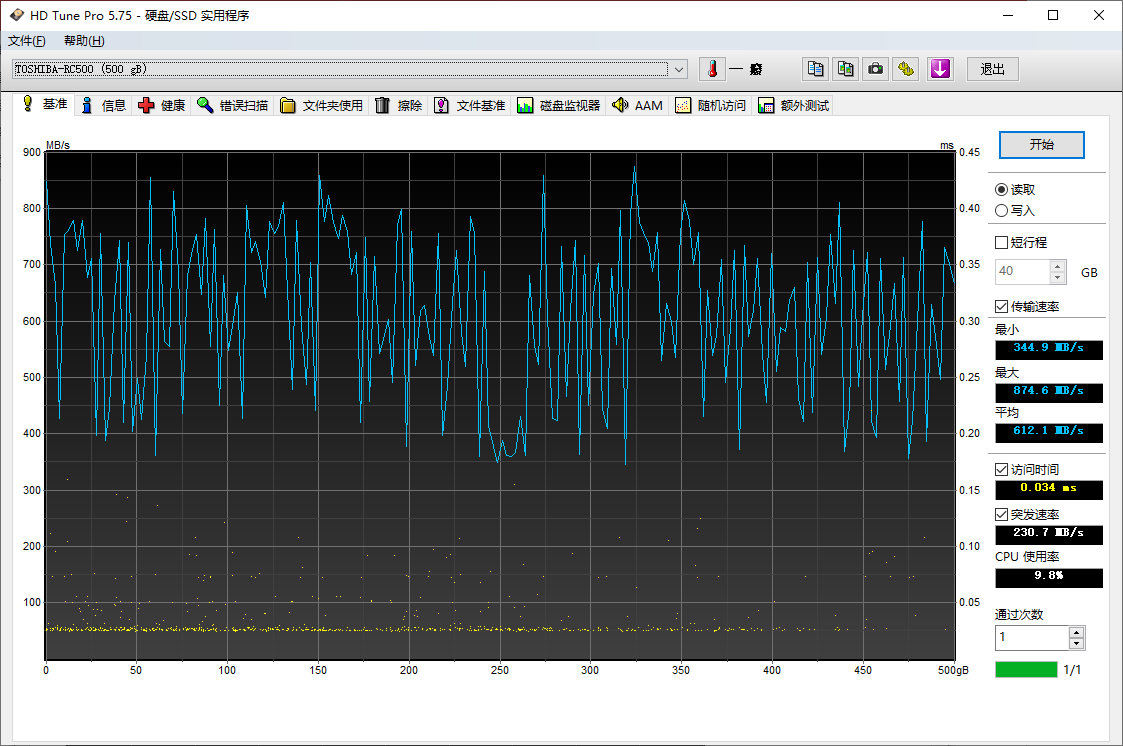
Task: Open the 健康 health tab
Action: click(162, 105)
